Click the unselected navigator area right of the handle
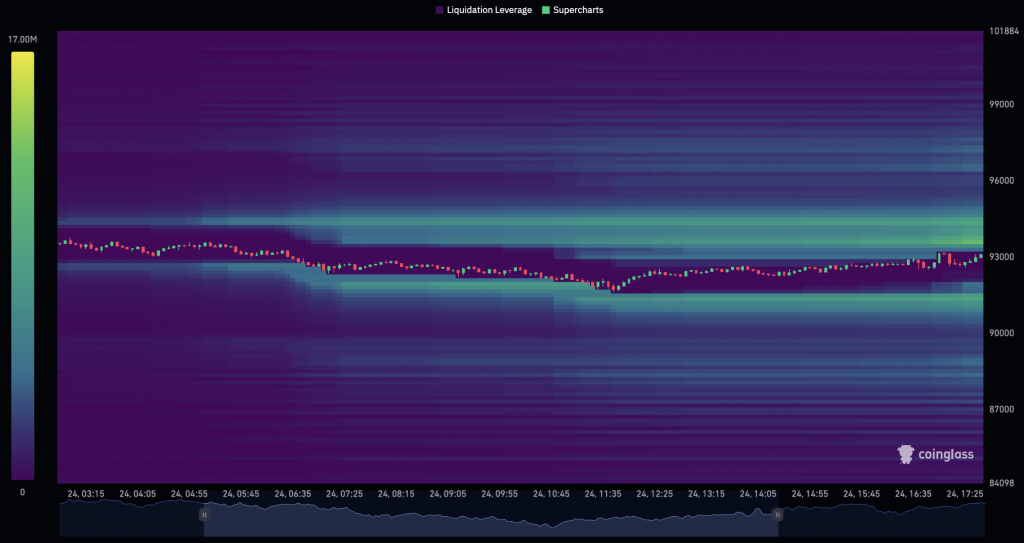This screenshot has height=543, width=1024. [x=880, y=519]
